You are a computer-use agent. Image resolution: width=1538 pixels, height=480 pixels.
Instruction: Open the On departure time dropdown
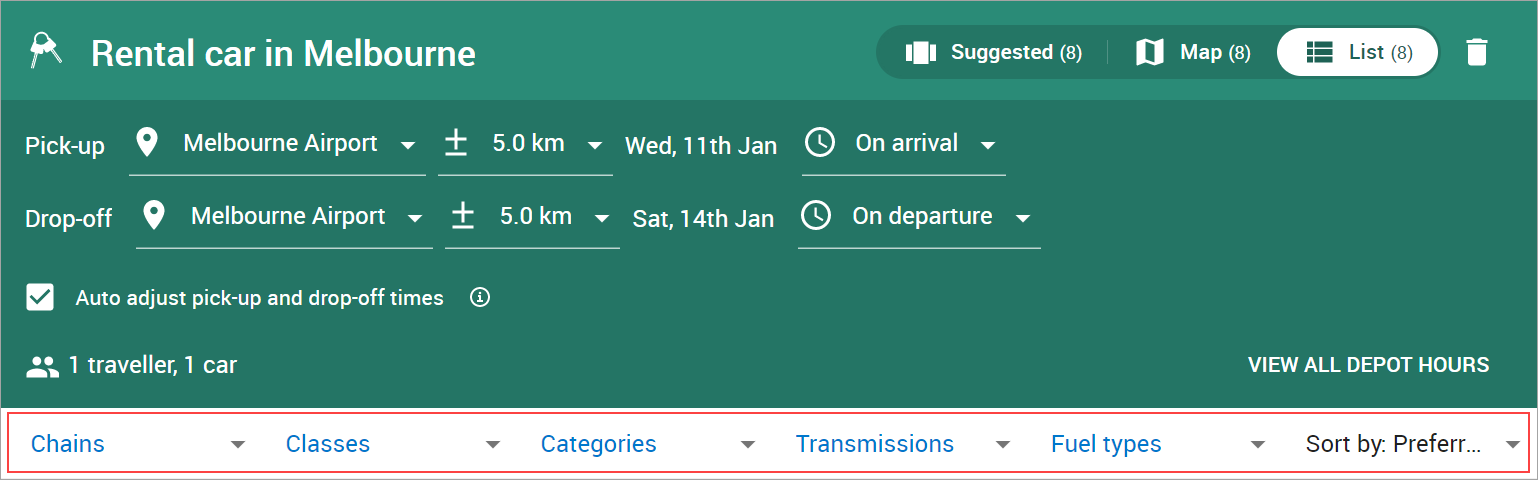(919, 218)
